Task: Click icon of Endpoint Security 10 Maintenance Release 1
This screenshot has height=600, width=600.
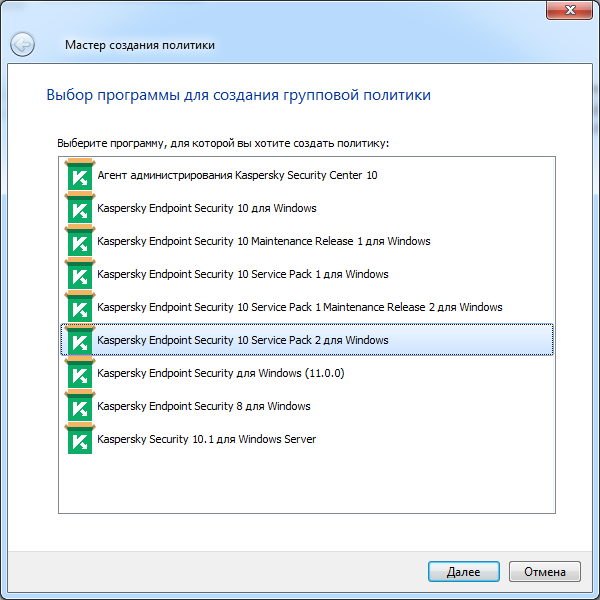Action: [x=80, y=240]
